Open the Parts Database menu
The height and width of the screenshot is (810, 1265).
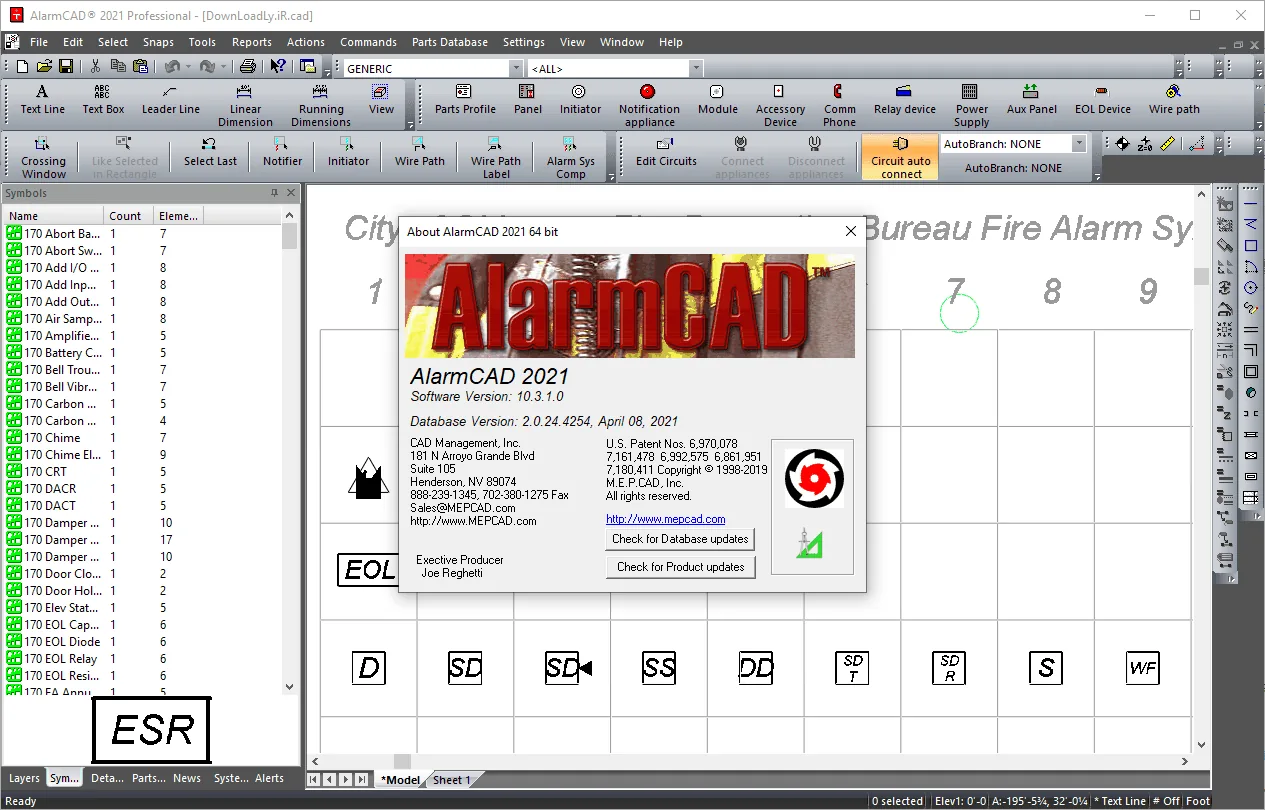pyautogui.click(x=450, y=42)
